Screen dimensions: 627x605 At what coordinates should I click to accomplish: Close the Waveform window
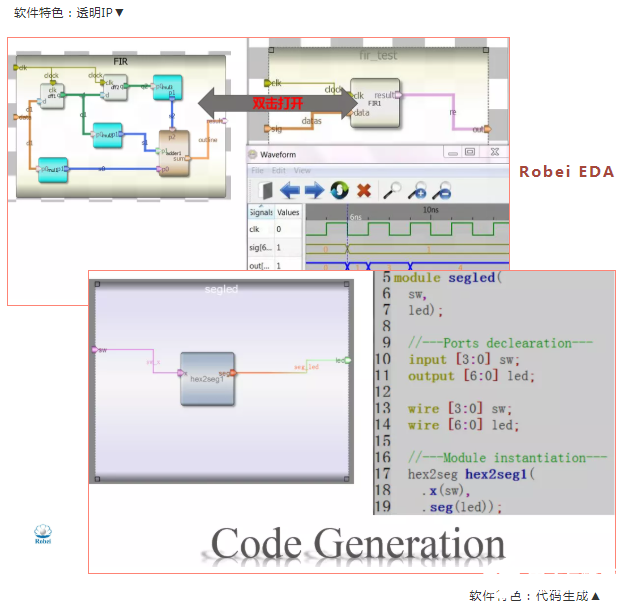coord(495,152)
